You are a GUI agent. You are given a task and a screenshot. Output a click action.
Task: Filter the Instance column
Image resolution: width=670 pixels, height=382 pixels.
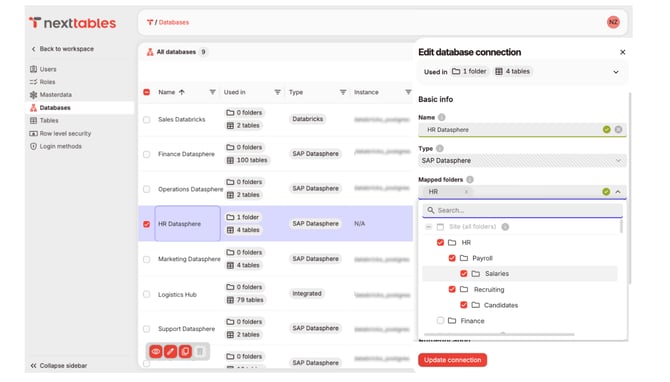pos(408,92)
